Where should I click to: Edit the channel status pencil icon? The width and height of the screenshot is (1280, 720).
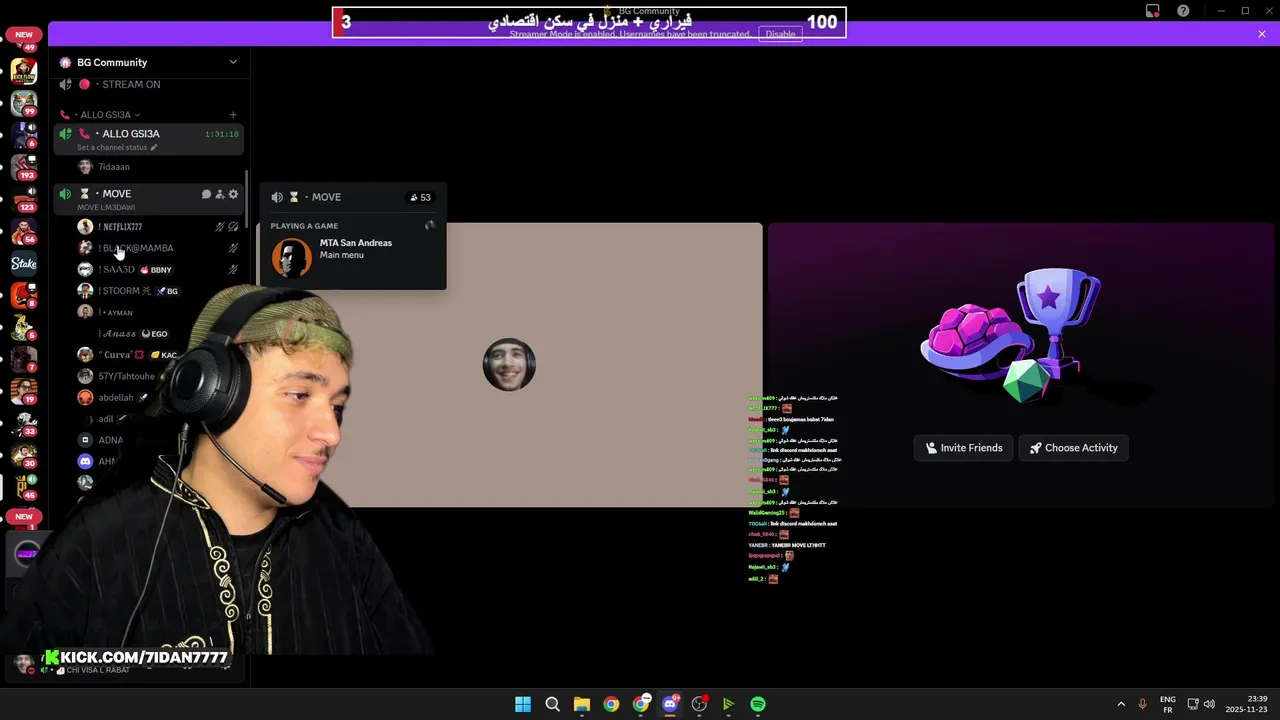coord(154,148)
